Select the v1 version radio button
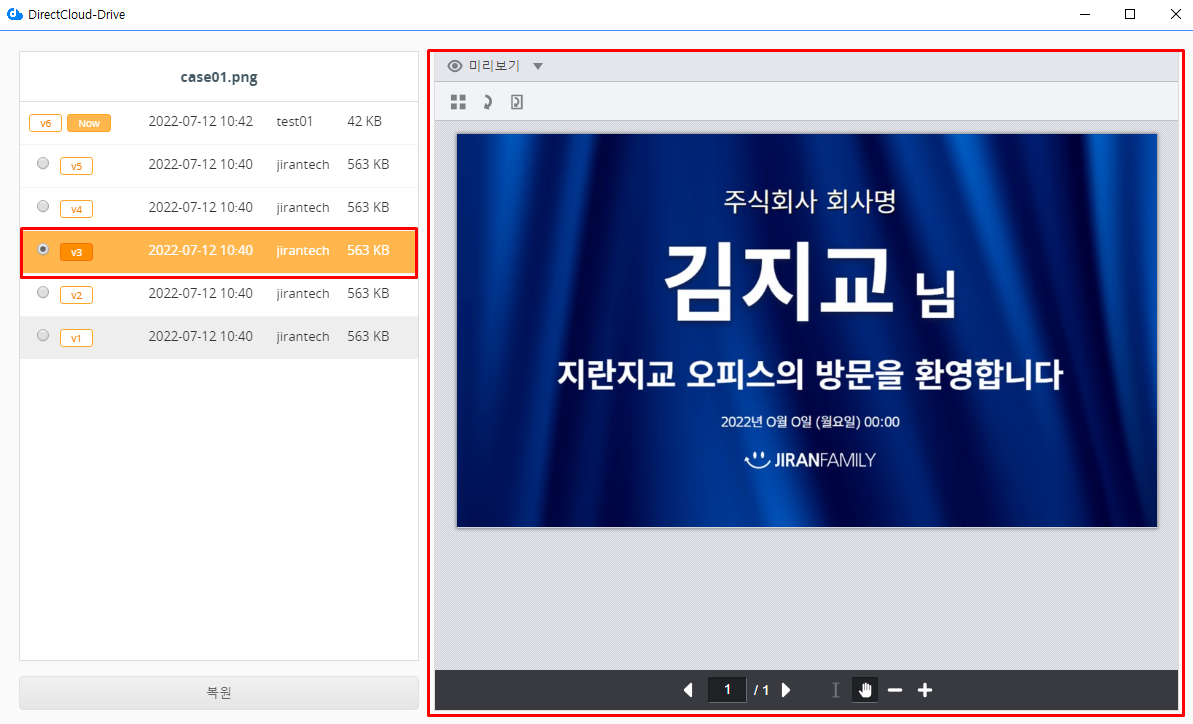The height and width of the screenshot is (724, 1193). (42, 335)
